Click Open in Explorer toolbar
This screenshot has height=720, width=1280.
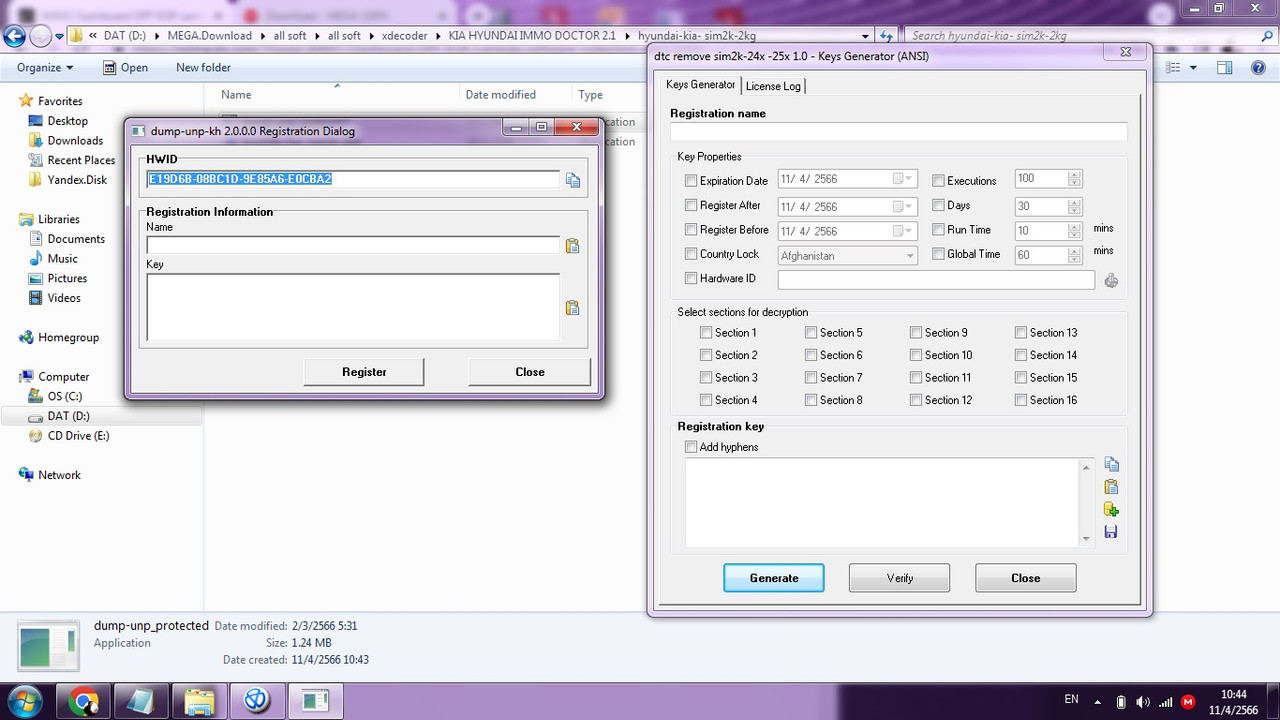tap(125, 68)
